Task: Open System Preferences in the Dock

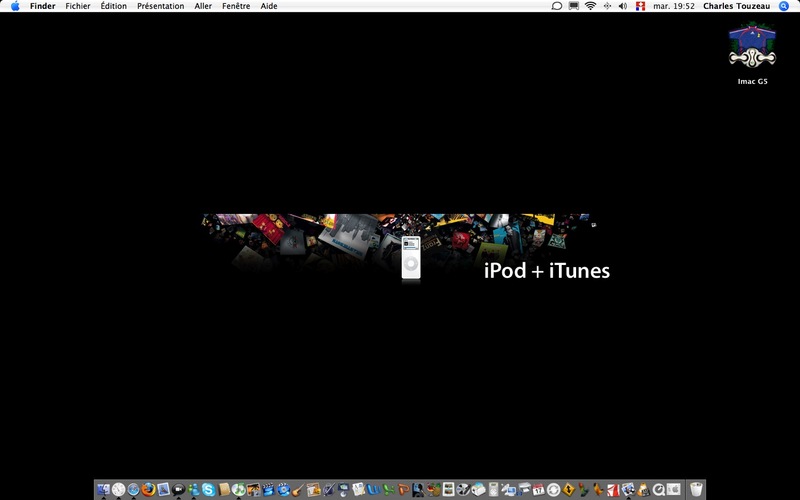Action: click(x=673, y=489)
